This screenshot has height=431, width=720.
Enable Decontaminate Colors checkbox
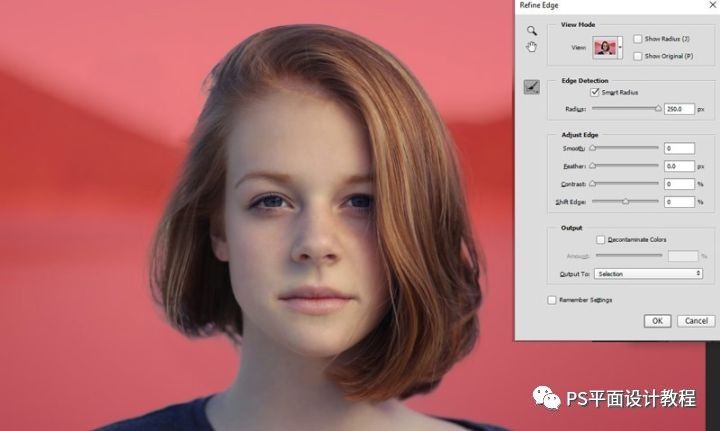(x=601, y=240)
